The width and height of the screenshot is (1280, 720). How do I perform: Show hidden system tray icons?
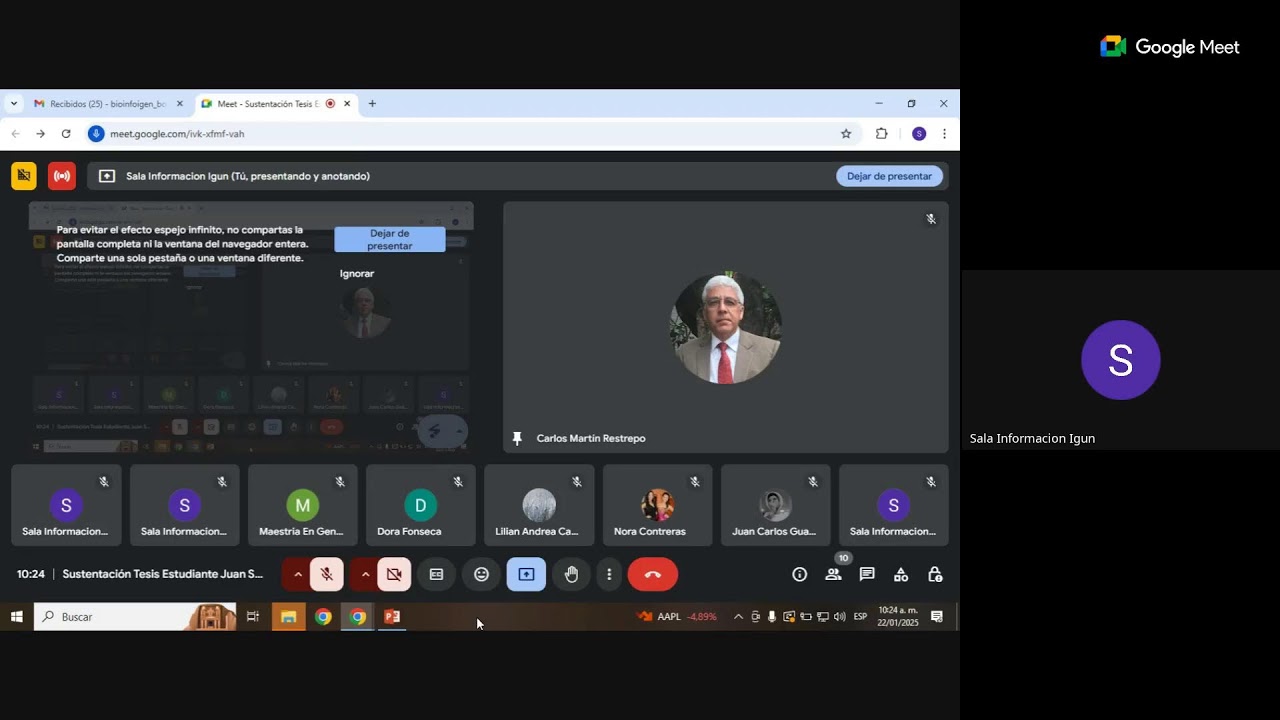[738, 617]
